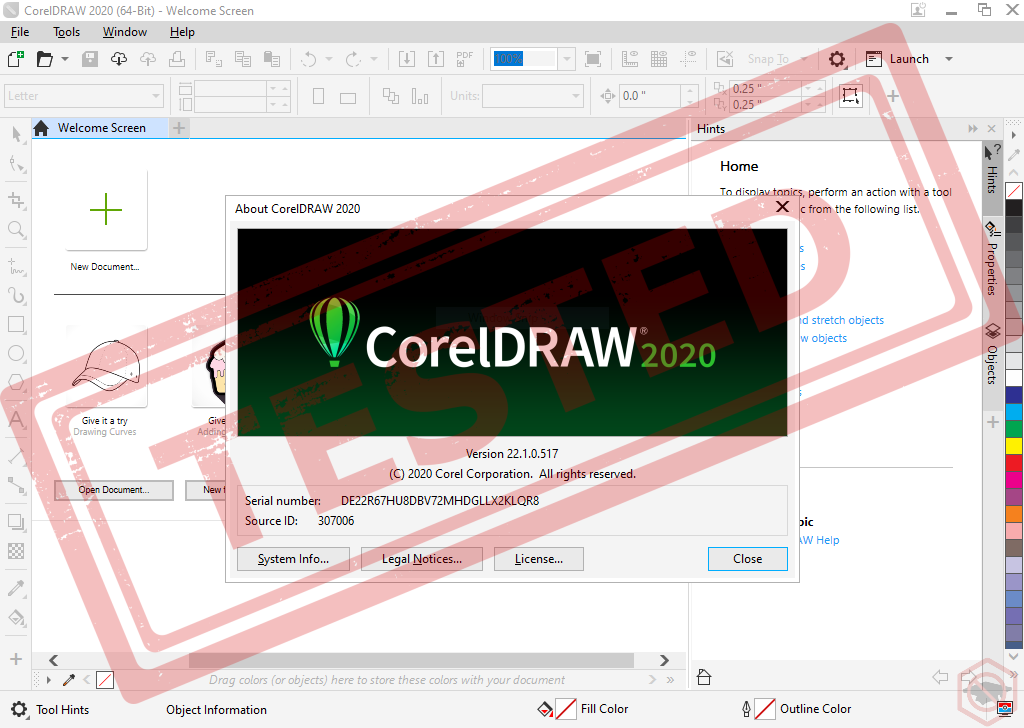Expand the zoom level dropdown
The width and height of the screenshot is (1024, 728).
pyautogui.click(x=566, y=59)
